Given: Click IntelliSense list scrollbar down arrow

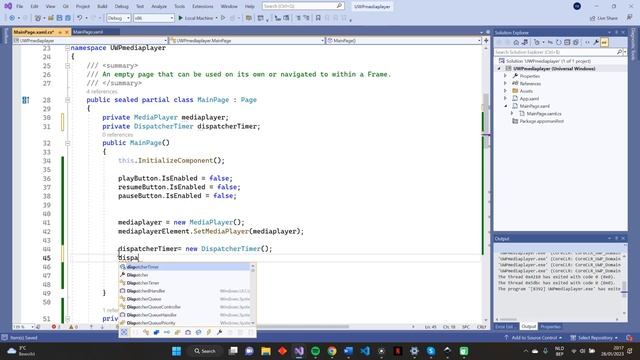Looking at the screenshot, I should pyautogui.click(x=253, y=323).
